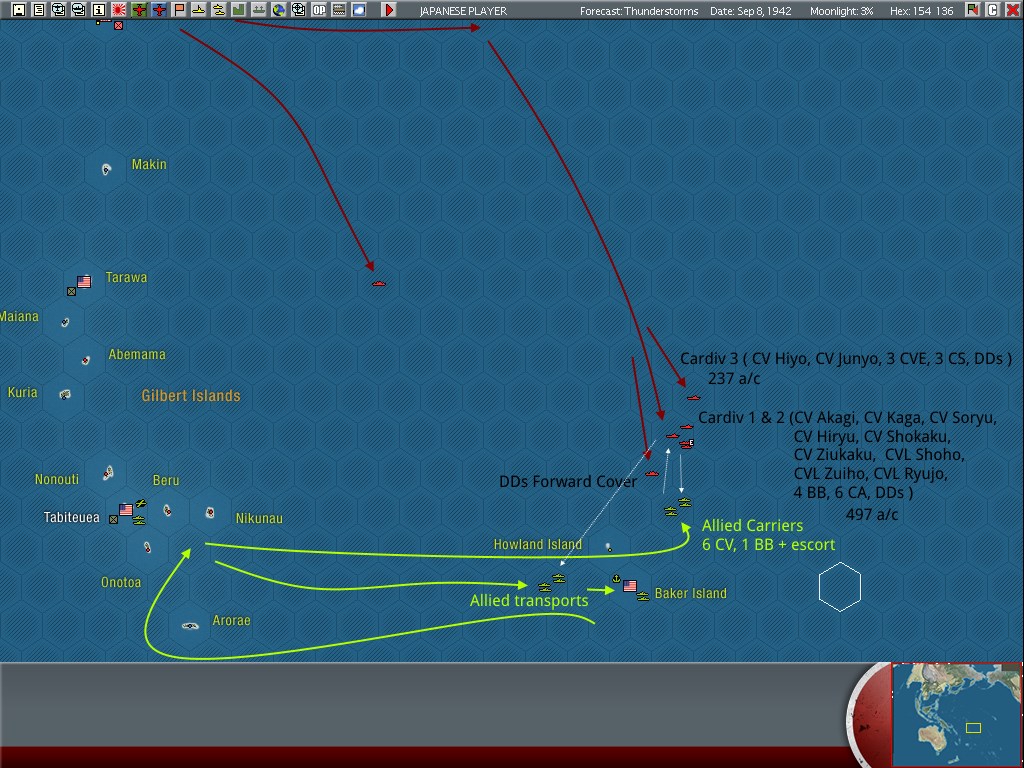This screenshot has height=768, width=1024.
Task: Click red plane on green background icon
Action: tap(138, 10)
